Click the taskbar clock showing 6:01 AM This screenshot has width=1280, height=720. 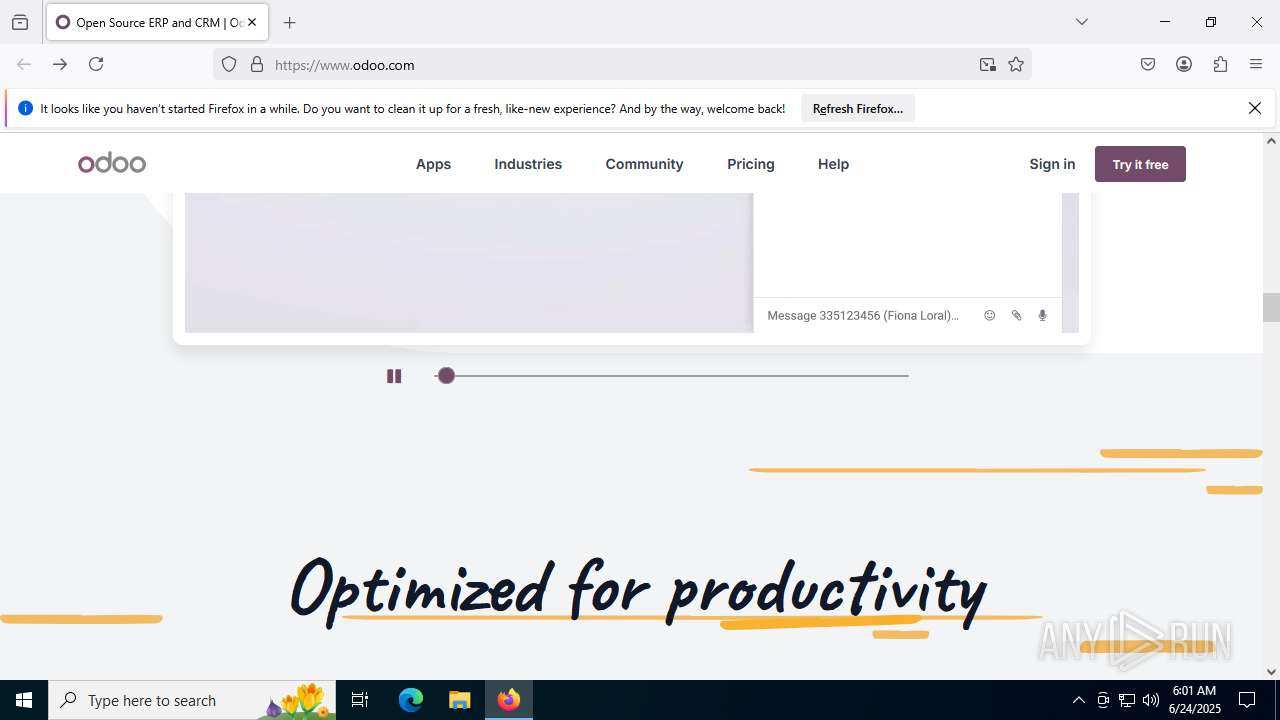click(x=1194, y=700)
